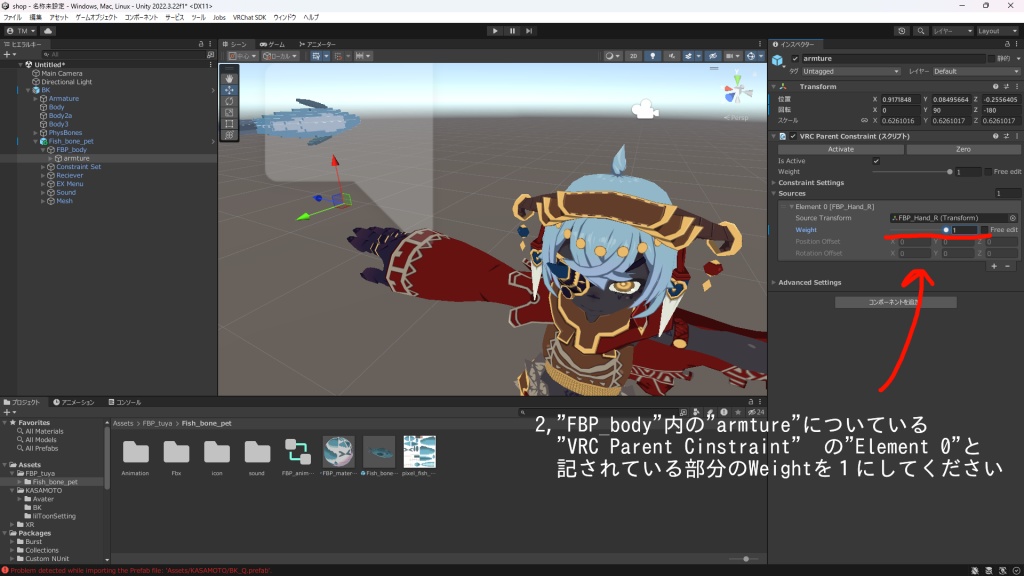Click the Activate button

(840, 150)
